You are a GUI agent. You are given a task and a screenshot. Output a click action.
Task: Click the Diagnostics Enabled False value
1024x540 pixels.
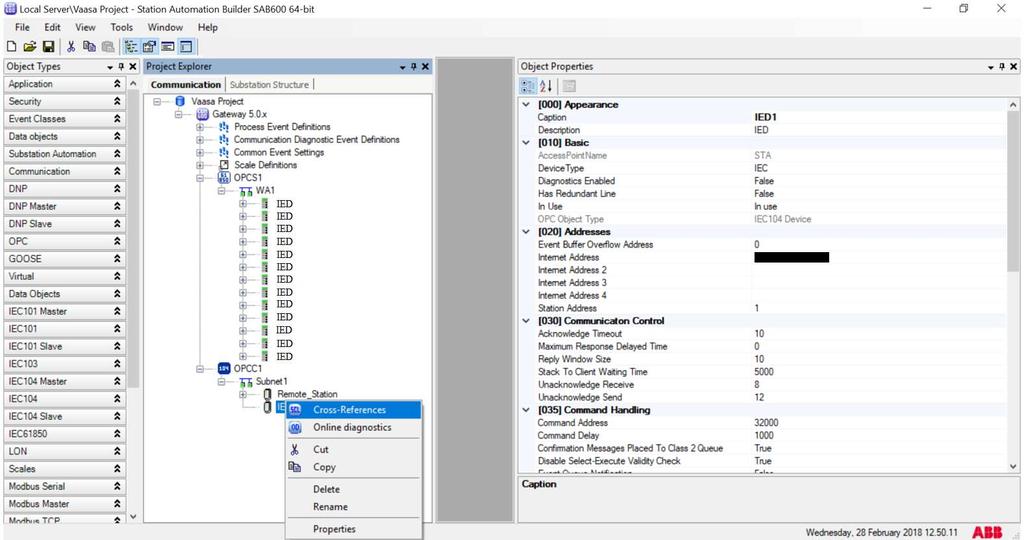pyautogui.click(x=879, y=181)
